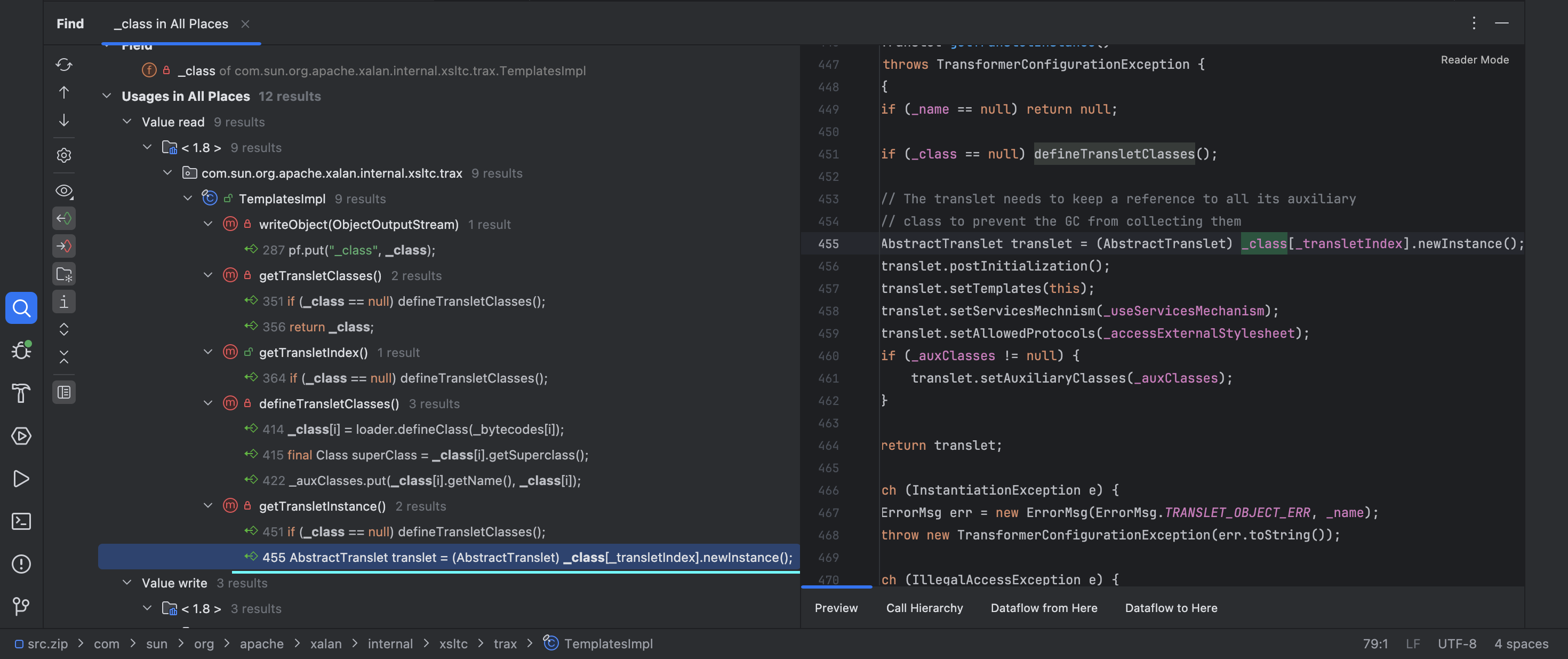Toggle the list layout icon in Find toolbar
The height and width of the screenshot is (659, 1568).
[64, 392]
